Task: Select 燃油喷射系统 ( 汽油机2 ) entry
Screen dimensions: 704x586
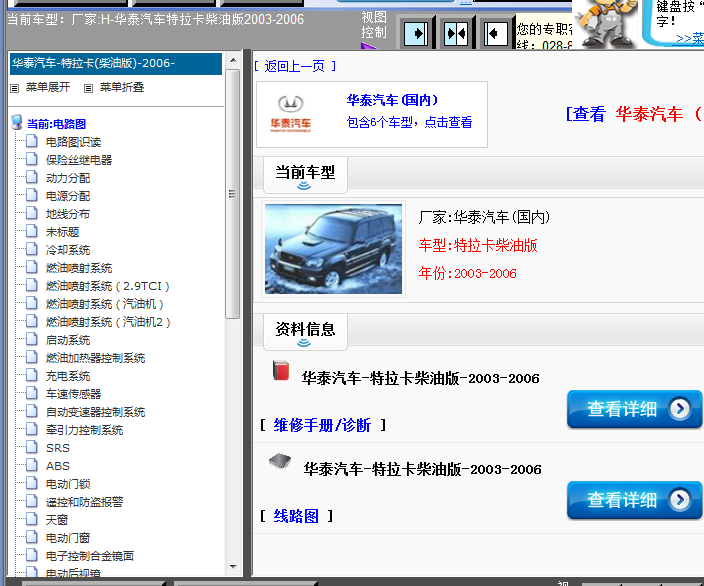Action: [108, 322]
